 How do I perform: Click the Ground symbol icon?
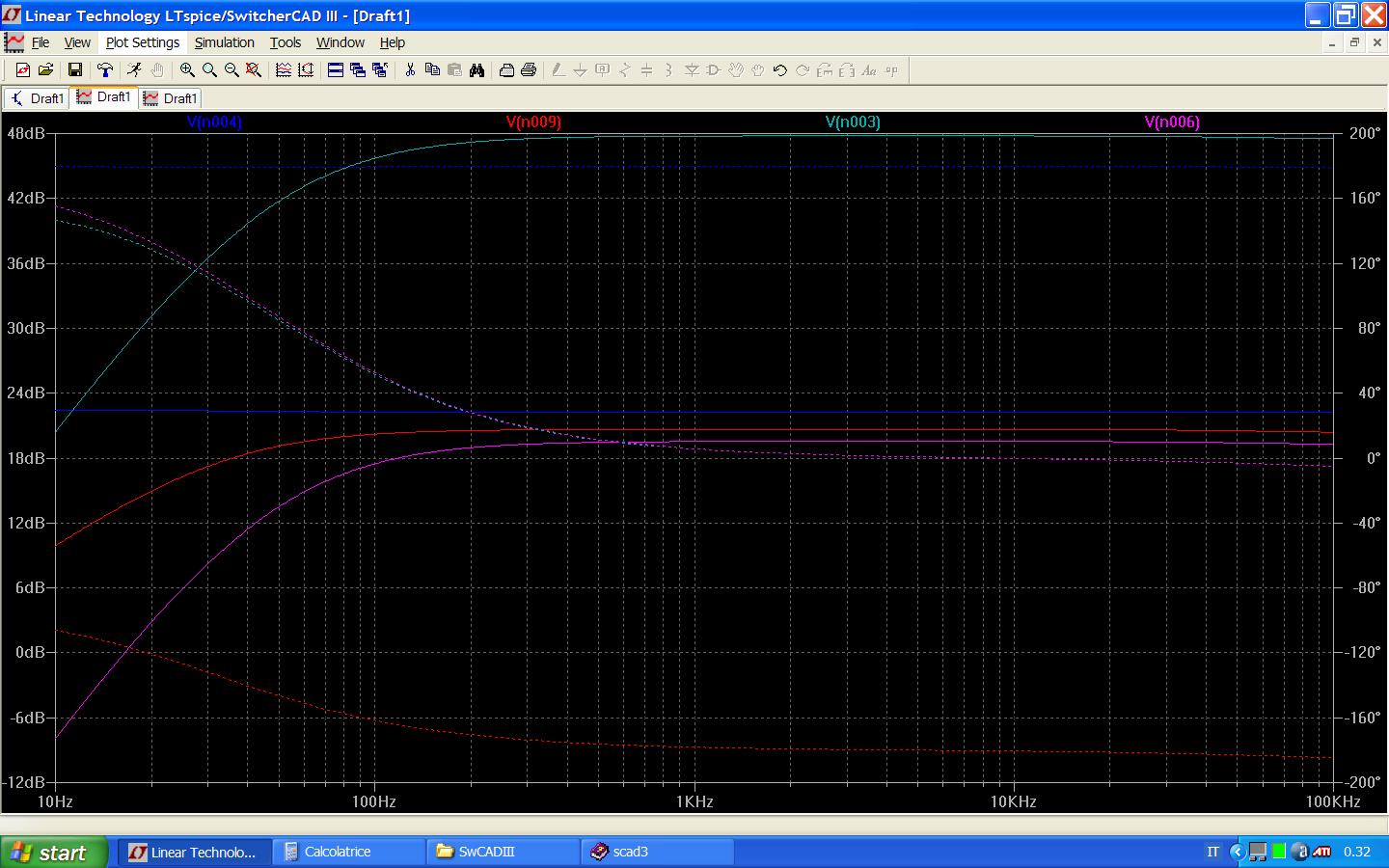581,69
